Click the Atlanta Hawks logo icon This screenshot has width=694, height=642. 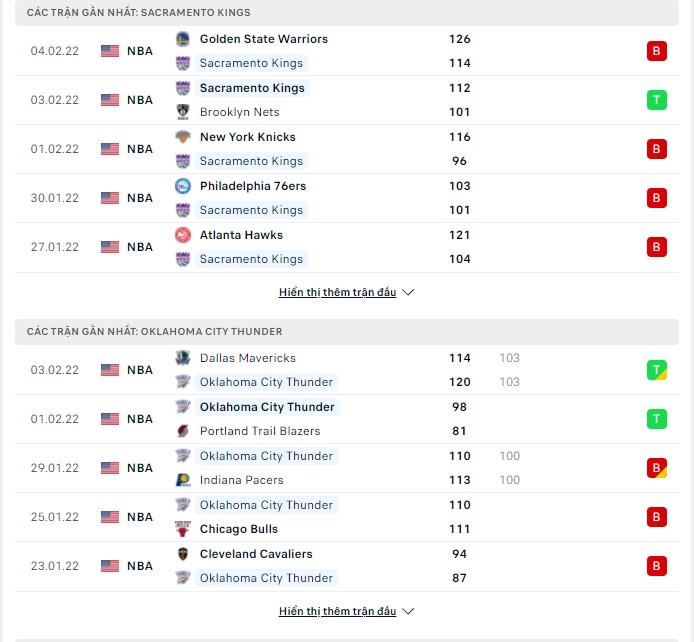(x=183, y=235)
